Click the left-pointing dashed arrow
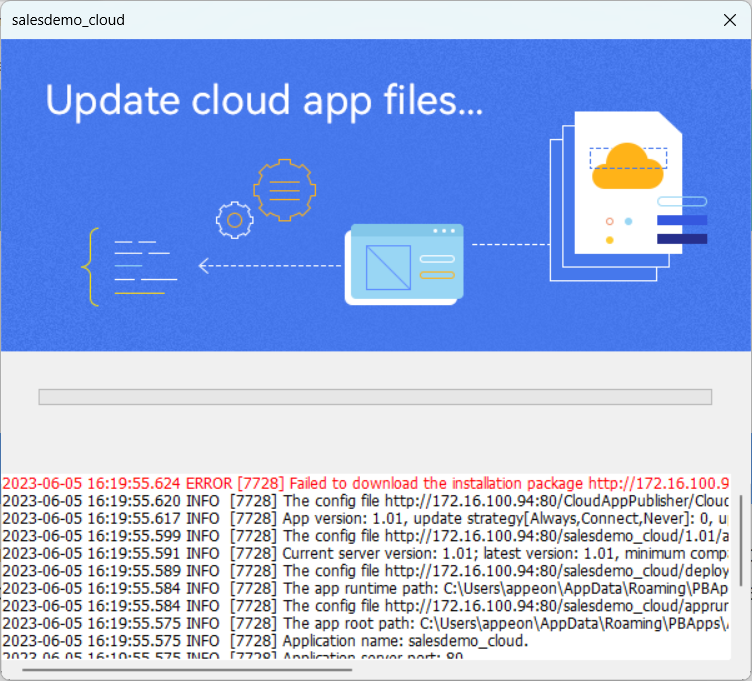The height and width of the screenshot is (681, 752). [268, 266]
